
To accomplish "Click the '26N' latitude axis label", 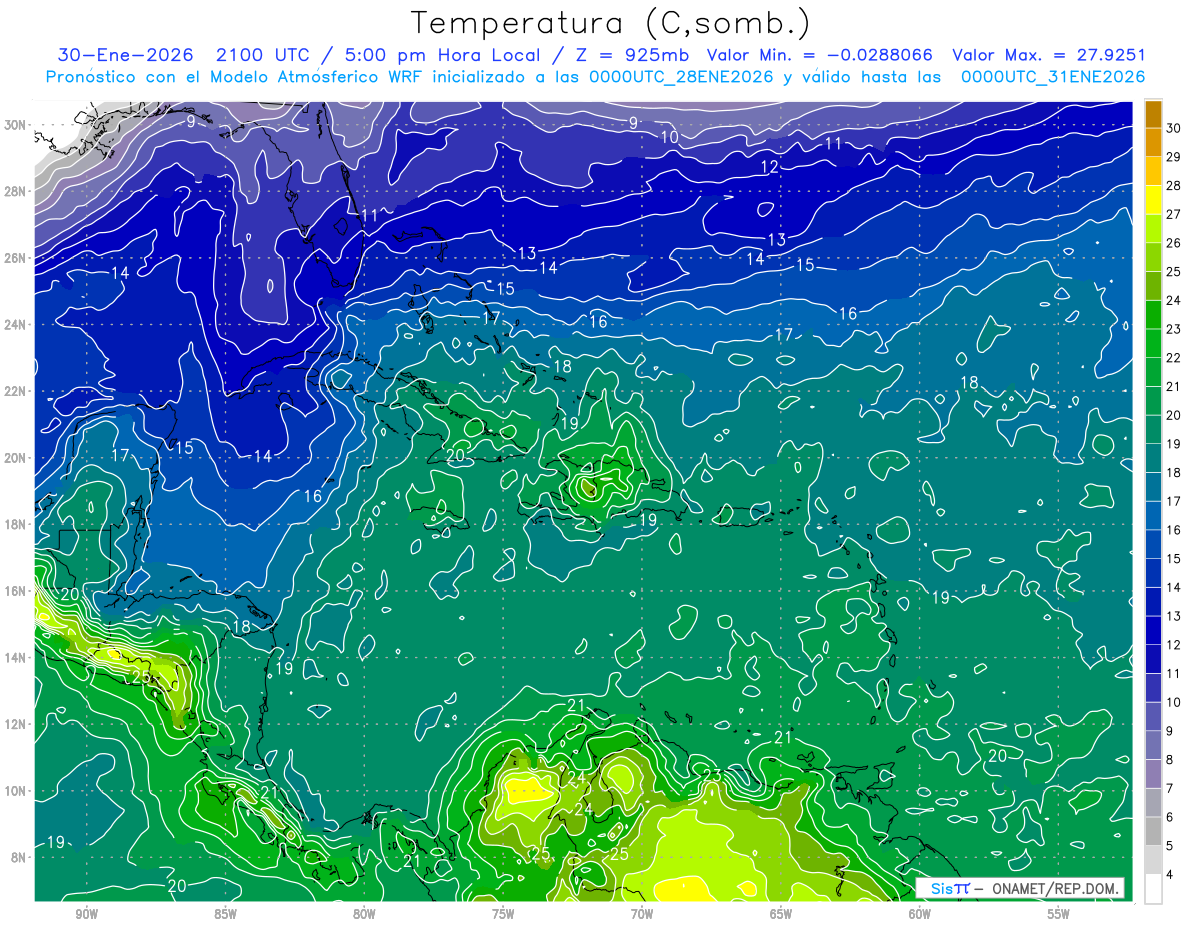I will pos(15,258).
